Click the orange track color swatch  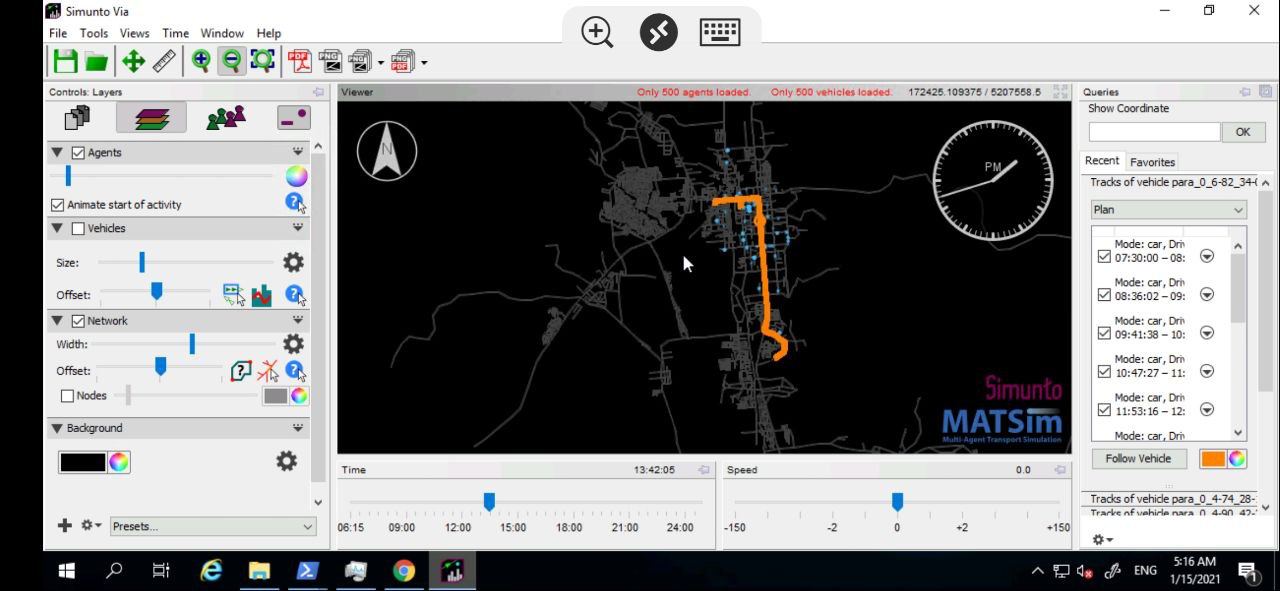coord(1212,459)
